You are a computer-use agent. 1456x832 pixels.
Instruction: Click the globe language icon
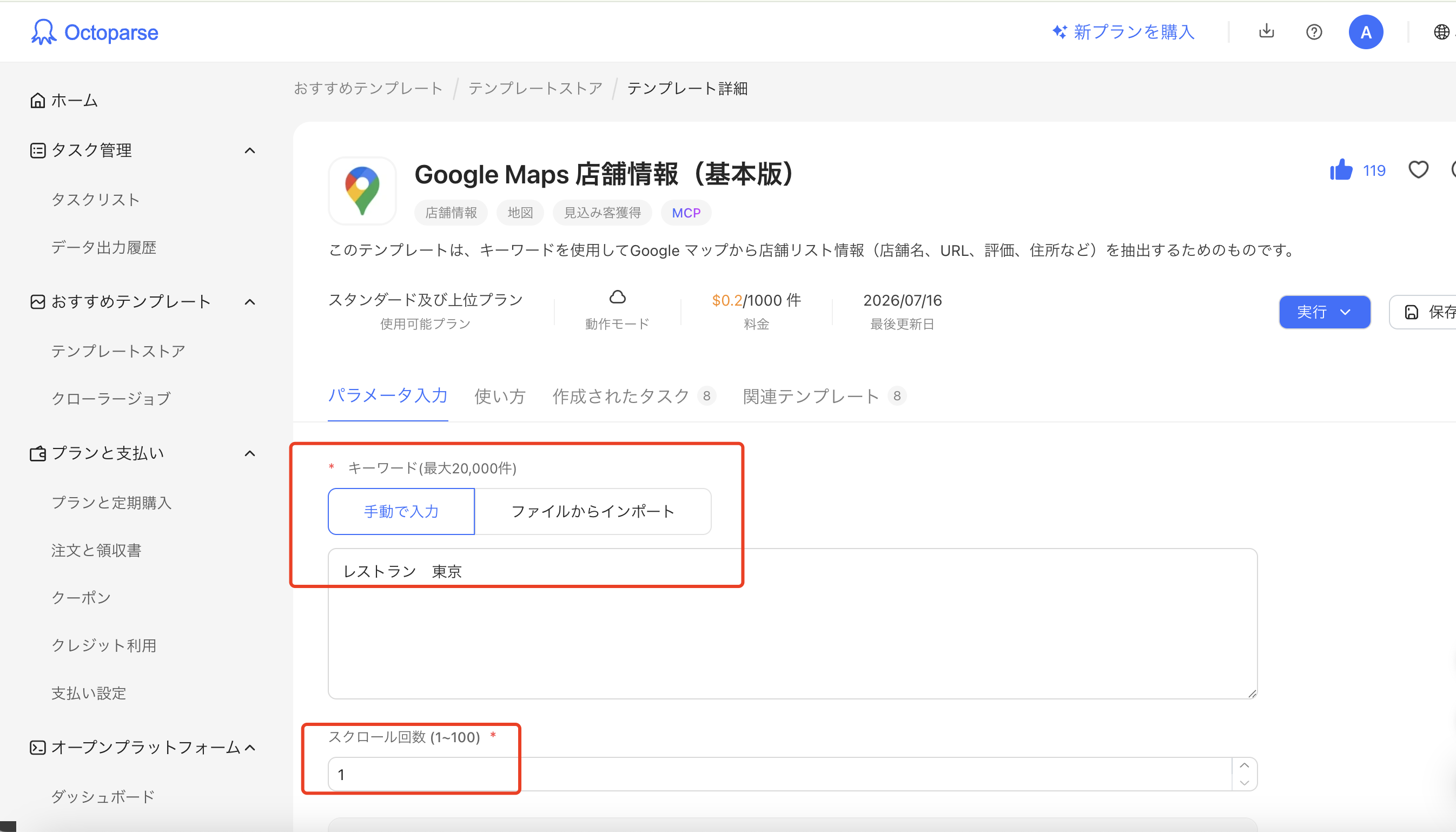click(x=1441, y=32)
